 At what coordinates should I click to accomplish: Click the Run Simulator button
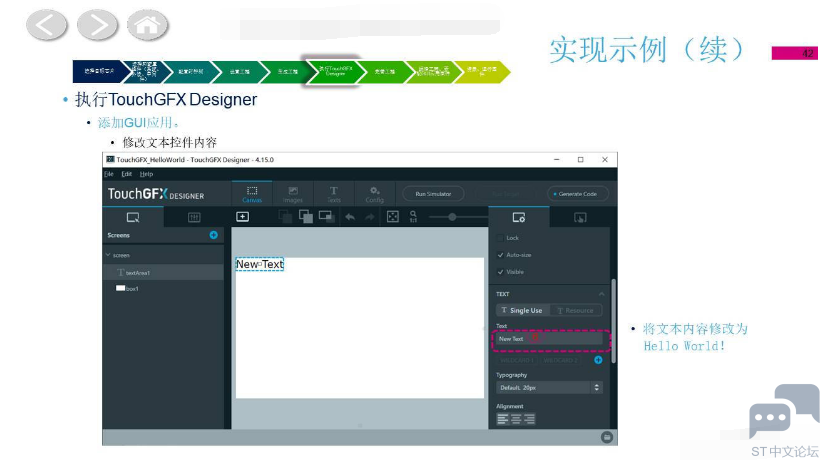[x=433, y=194]
